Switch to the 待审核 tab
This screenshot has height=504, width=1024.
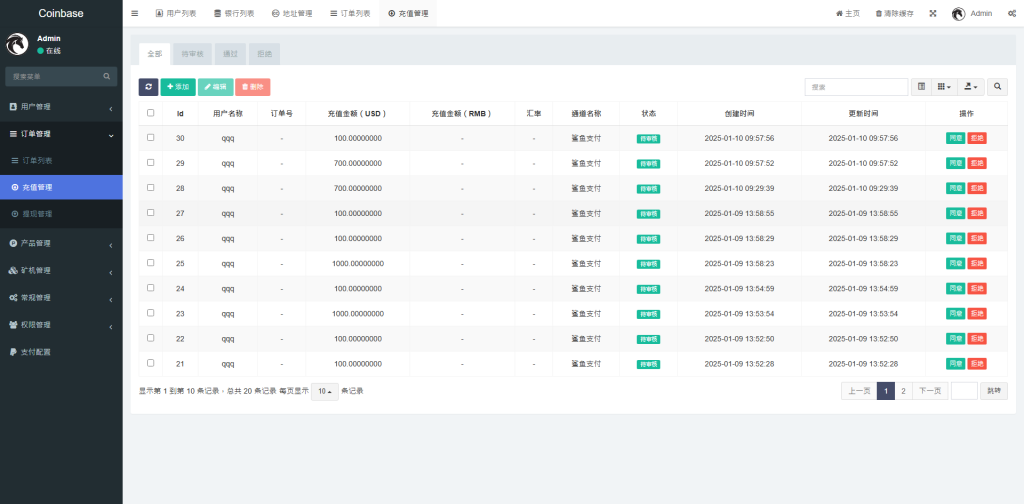tap(190, 53)
